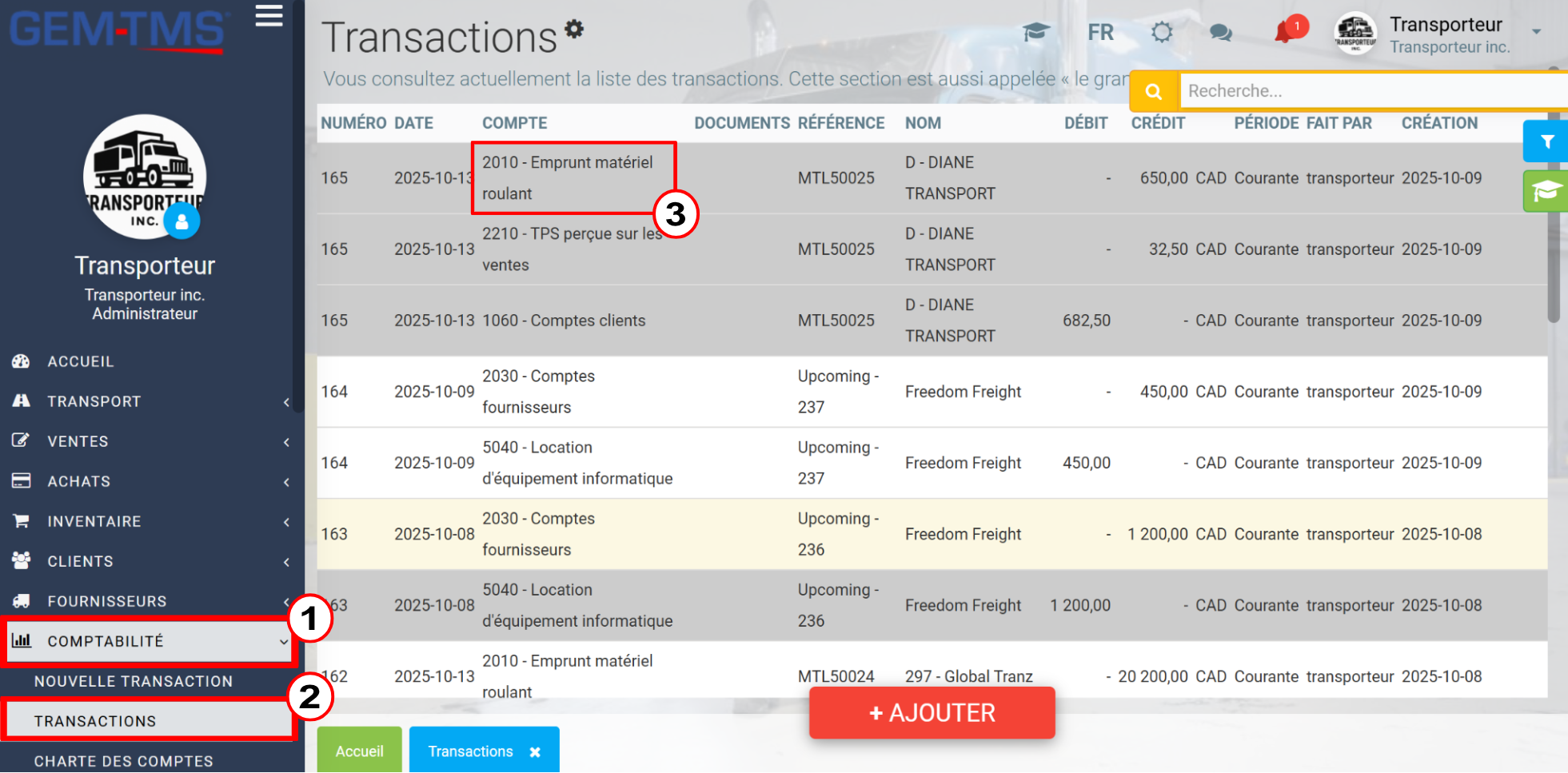Click the 1 200,00 debit value

[1080, 605]
